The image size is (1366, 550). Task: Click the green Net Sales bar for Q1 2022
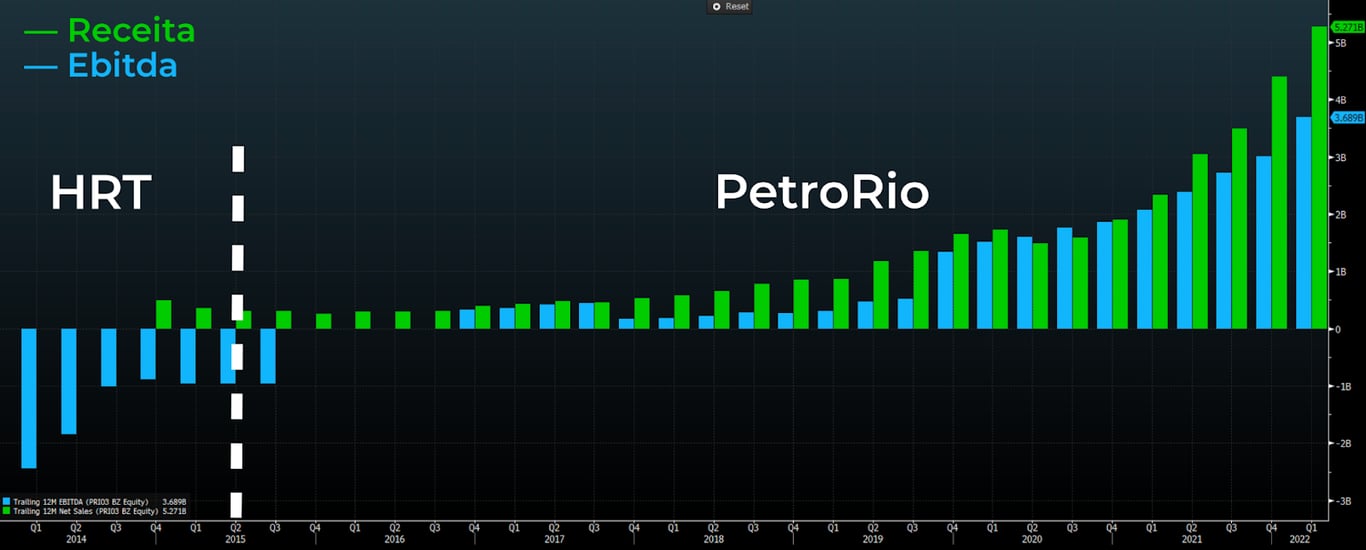1319,177
